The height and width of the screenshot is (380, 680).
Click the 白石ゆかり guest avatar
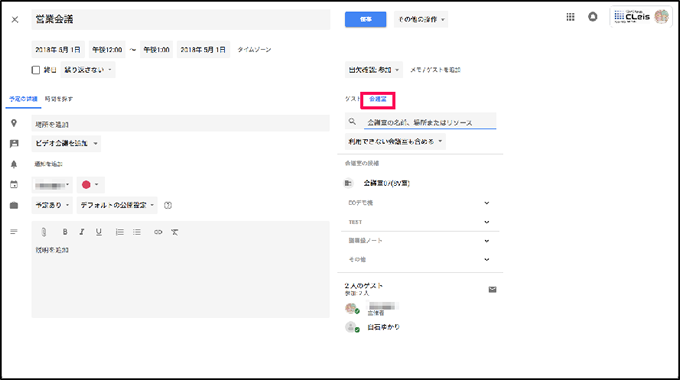pyautogui.click(x=352, y=327)
